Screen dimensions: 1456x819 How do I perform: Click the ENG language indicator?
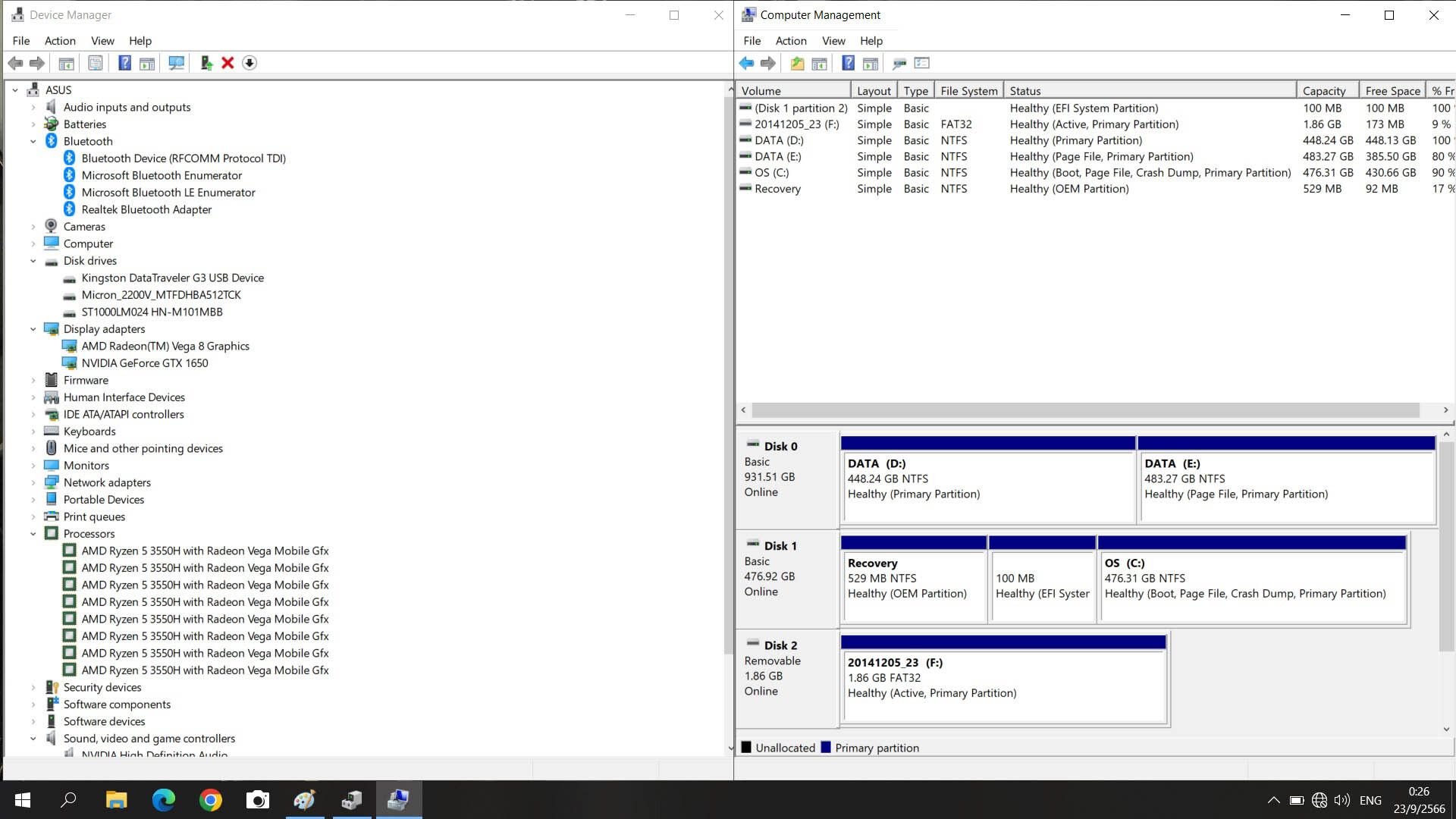1370,800
